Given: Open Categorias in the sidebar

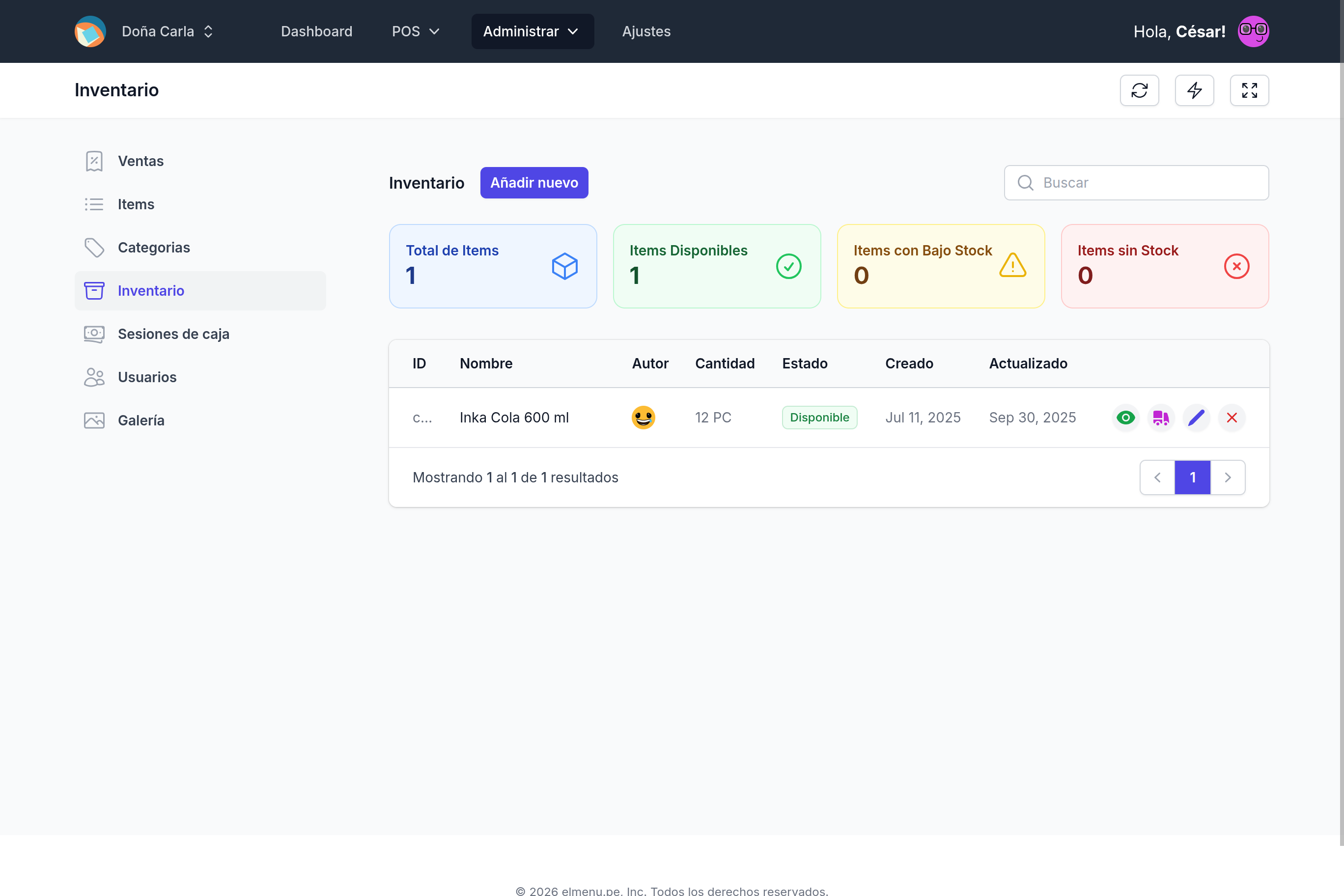Looking at the screenshot, I should point(200,248).
